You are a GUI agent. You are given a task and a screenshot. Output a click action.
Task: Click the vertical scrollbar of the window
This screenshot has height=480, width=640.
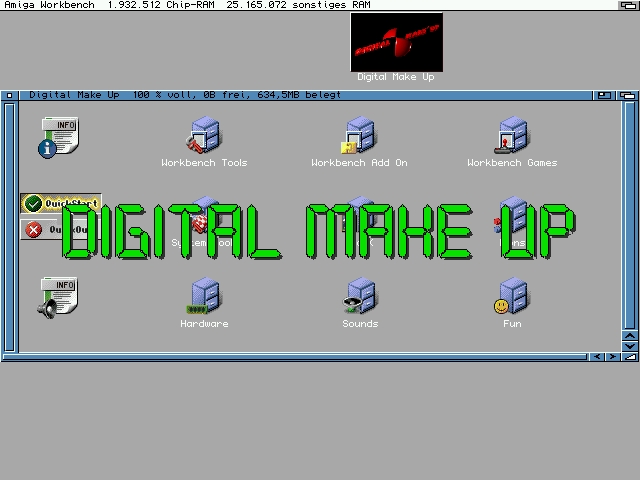630,216
